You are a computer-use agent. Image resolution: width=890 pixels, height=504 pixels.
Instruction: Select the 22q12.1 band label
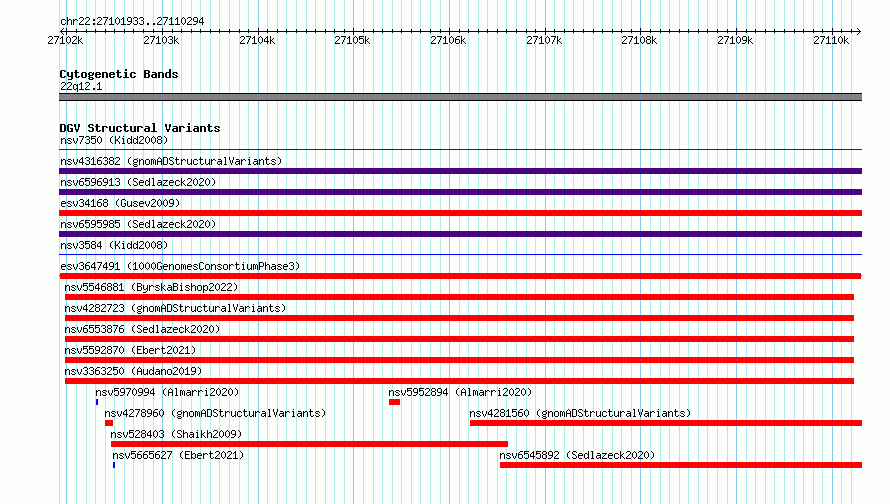pyautogui.click(x=81, y=86)
